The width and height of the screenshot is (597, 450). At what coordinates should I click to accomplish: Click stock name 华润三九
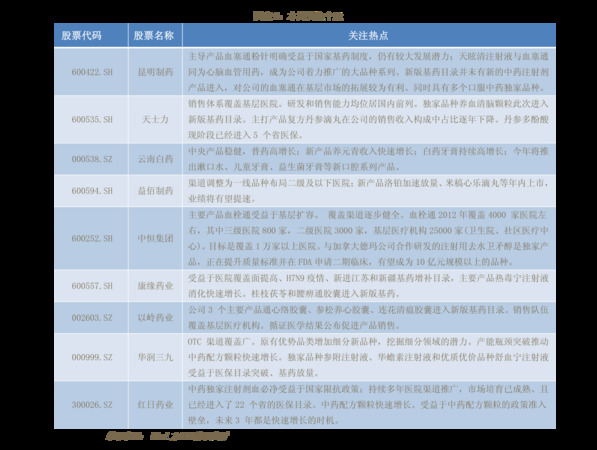tap(155, 357)
